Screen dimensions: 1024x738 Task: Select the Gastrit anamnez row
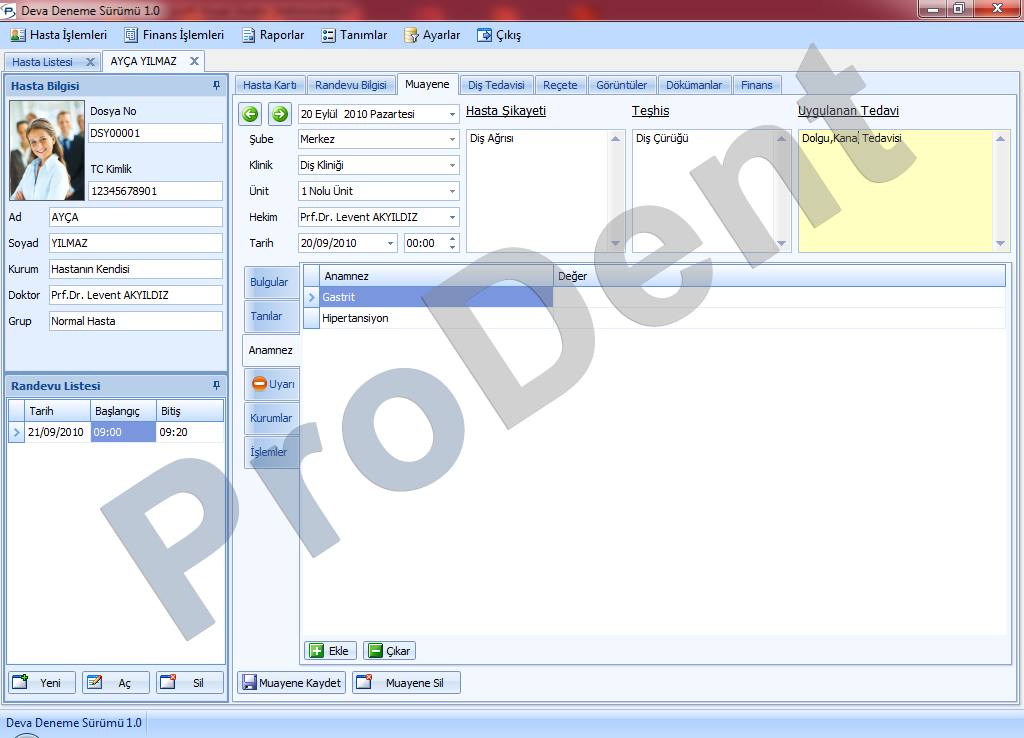tap(654, 297)
